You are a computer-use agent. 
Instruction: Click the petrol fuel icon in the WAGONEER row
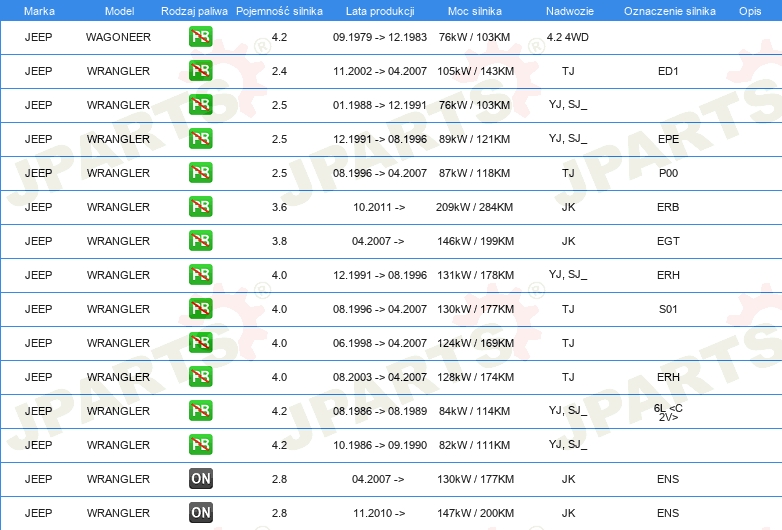(x=200, y=37)
